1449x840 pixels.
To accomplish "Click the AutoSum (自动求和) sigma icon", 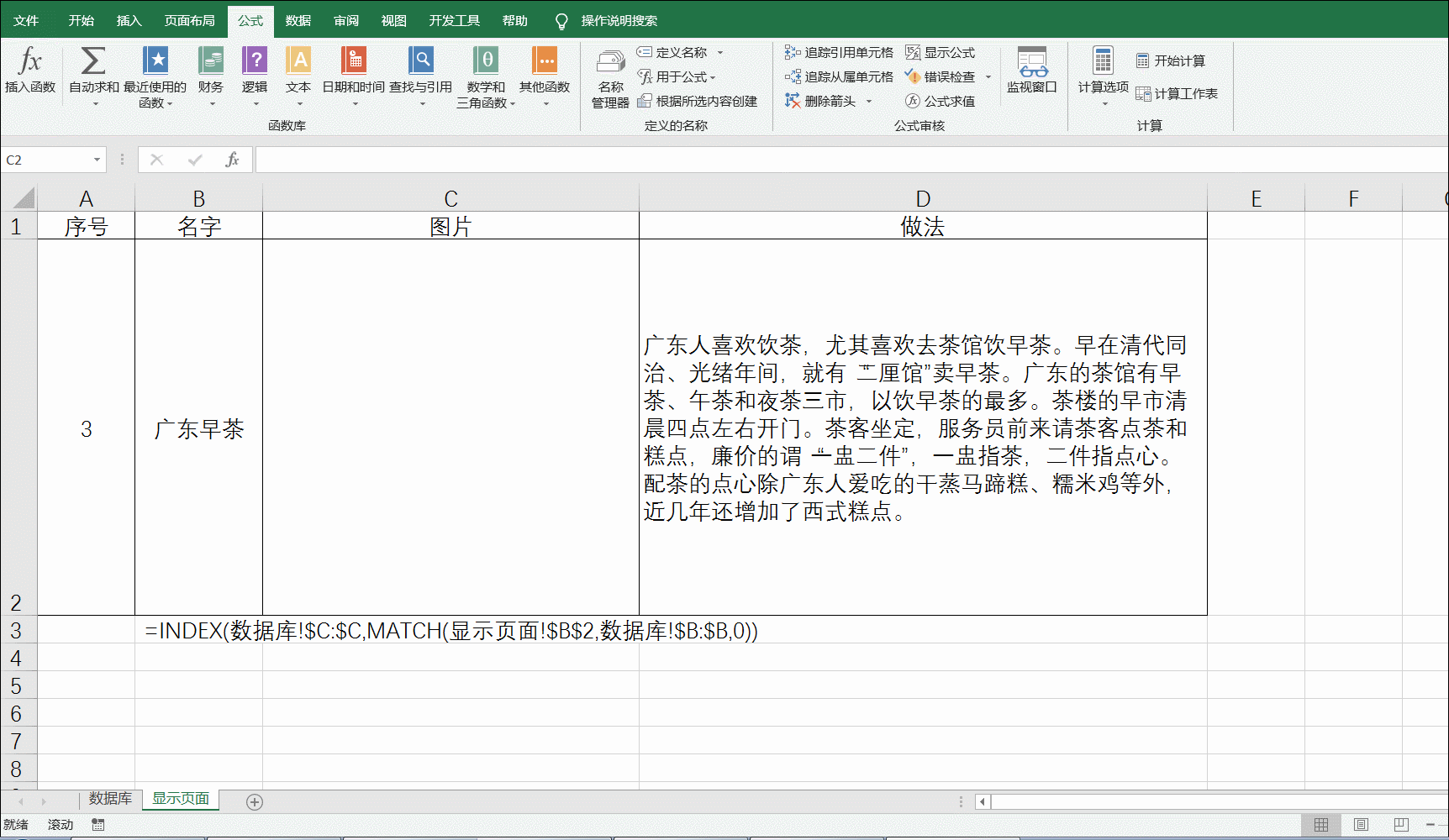I will pos(92,61).
